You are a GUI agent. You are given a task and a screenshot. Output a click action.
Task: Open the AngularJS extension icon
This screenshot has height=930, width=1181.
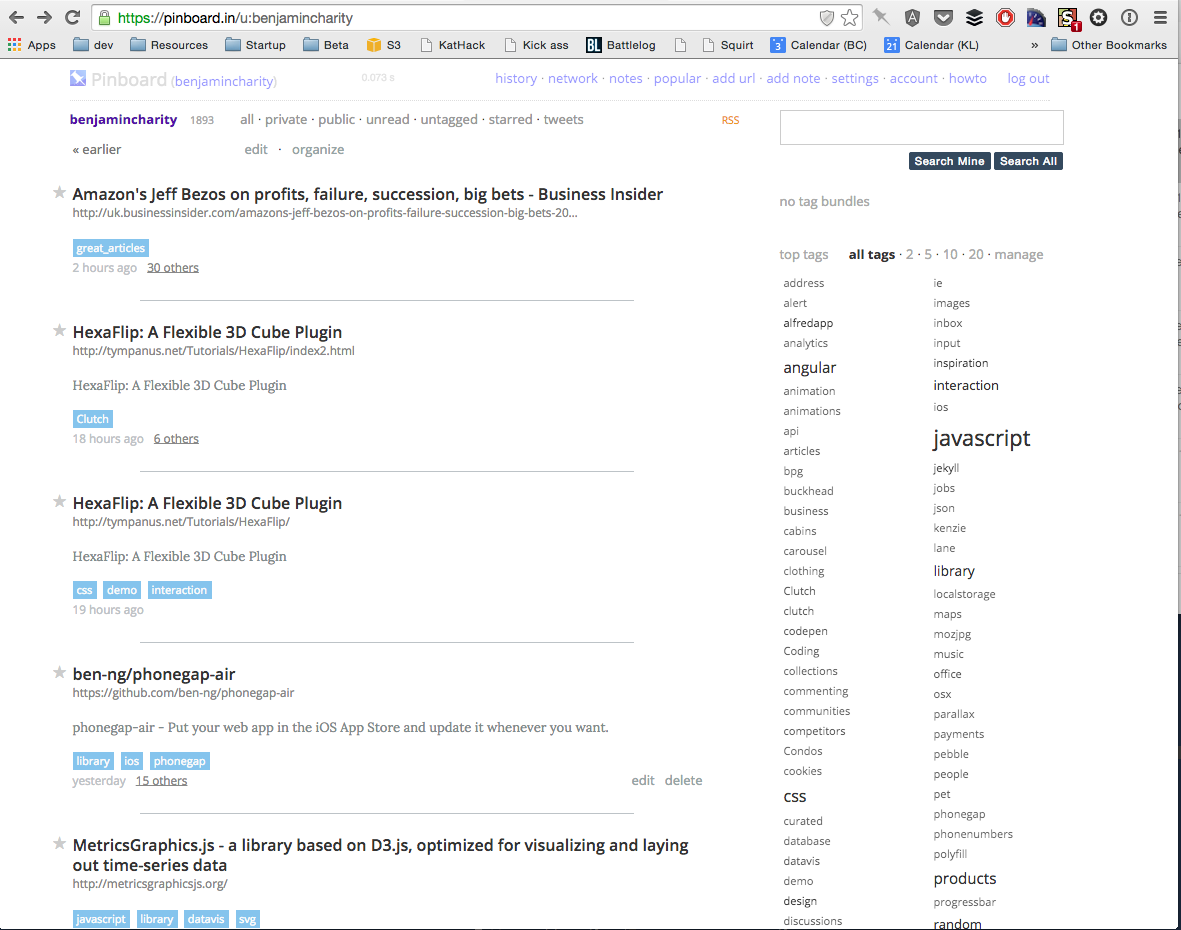click(x=912, y=17)
